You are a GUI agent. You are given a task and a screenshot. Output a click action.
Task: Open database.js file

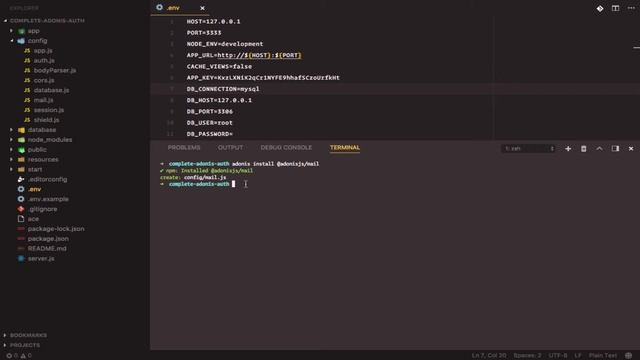click(x=51, y=90)
